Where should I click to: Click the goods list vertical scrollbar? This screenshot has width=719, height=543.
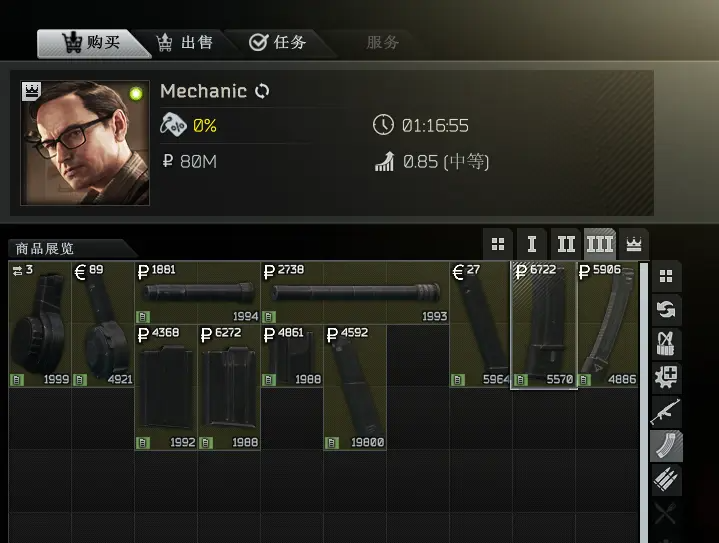[x=644, y=403]
